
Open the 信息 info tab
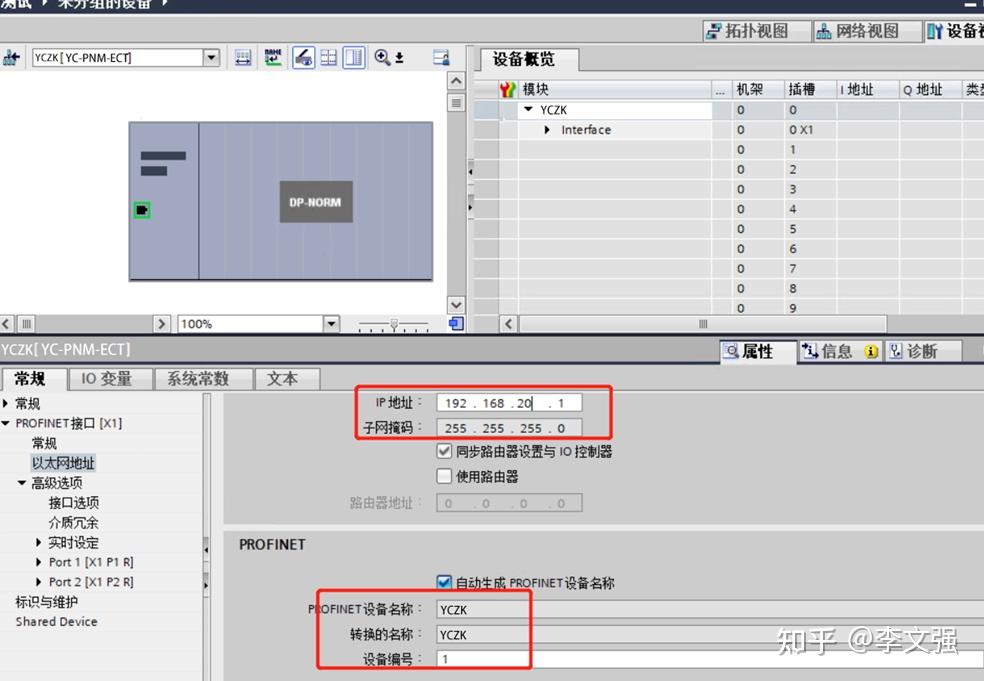(841, 351)
